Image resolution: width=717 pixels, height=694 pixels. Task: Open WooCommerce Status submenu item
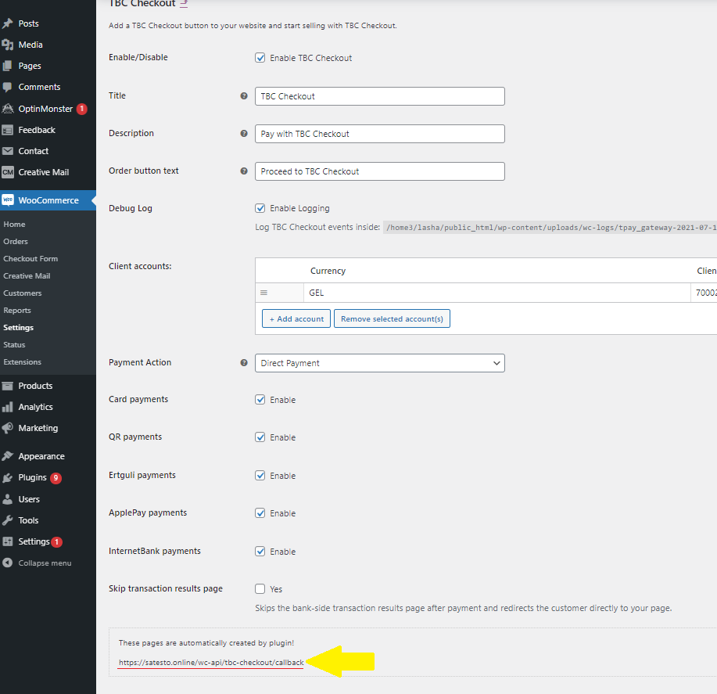tap(14, 345)
